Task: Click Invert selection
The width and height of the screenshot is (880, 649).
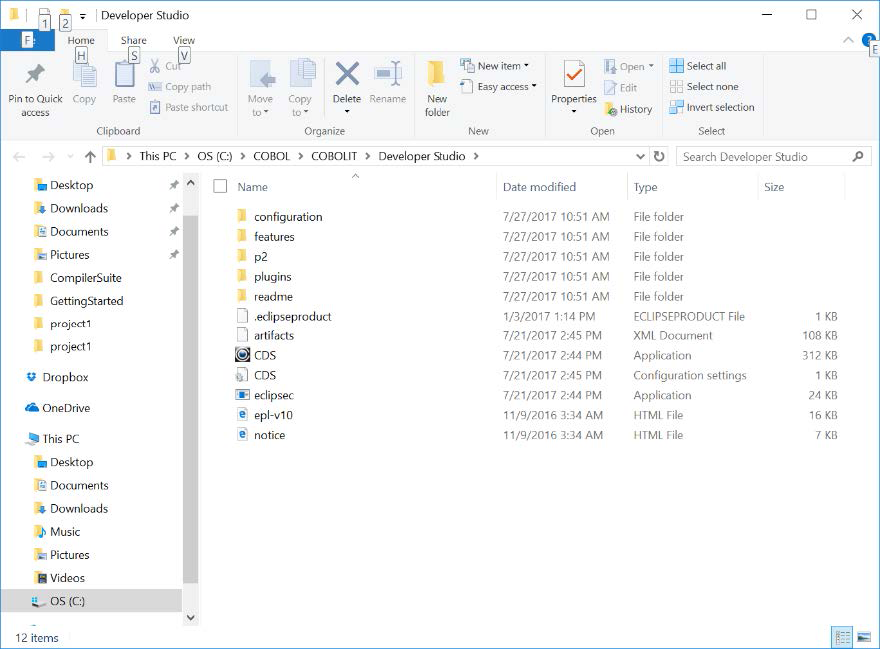Action: [x=711, y=107]
